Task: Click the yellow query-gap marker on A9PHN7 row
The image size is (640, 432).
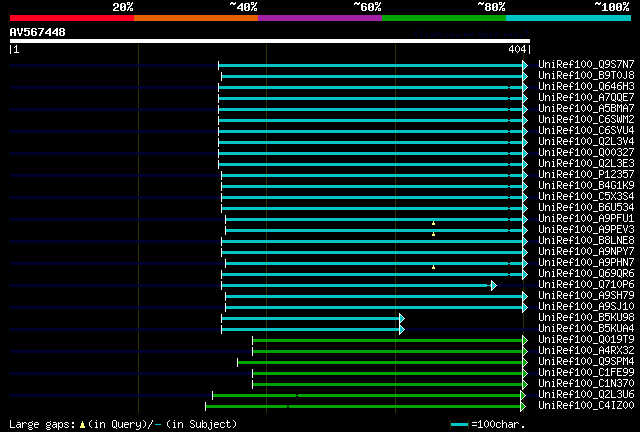Action: (x=433, y=267)
